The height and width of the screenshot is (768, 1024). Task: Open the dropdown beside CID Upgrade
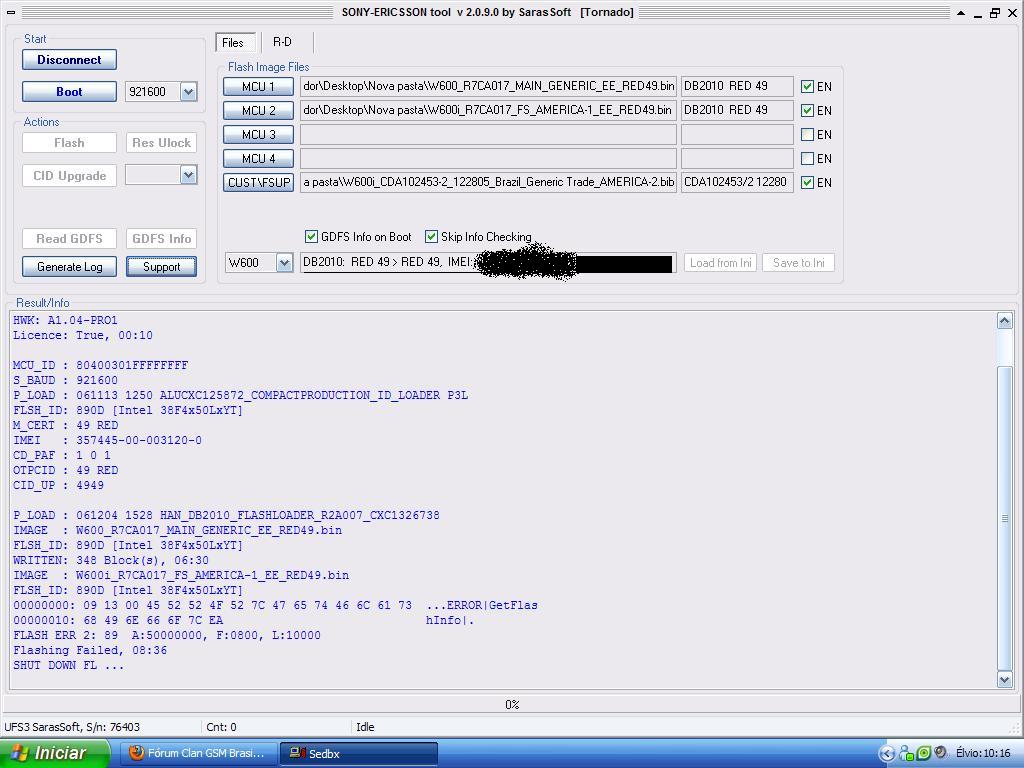[x=188, y=174]
